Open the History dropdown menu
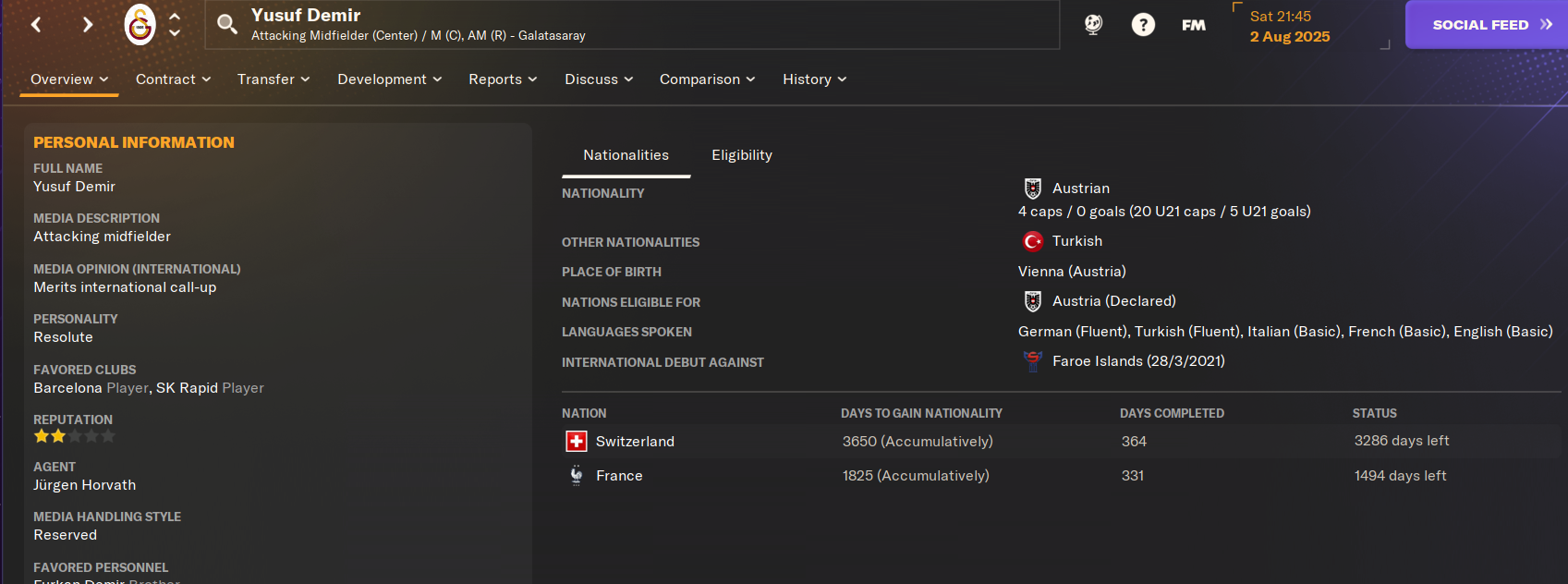This screenshot has height=584, width=1568. [x=815, y=79]
